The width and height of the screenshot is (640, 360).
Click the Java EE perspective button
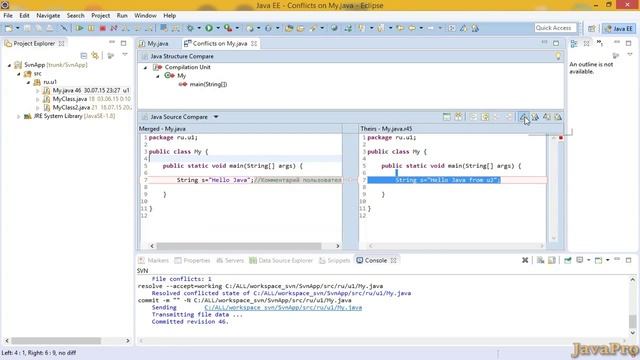(x=619, y=28)
